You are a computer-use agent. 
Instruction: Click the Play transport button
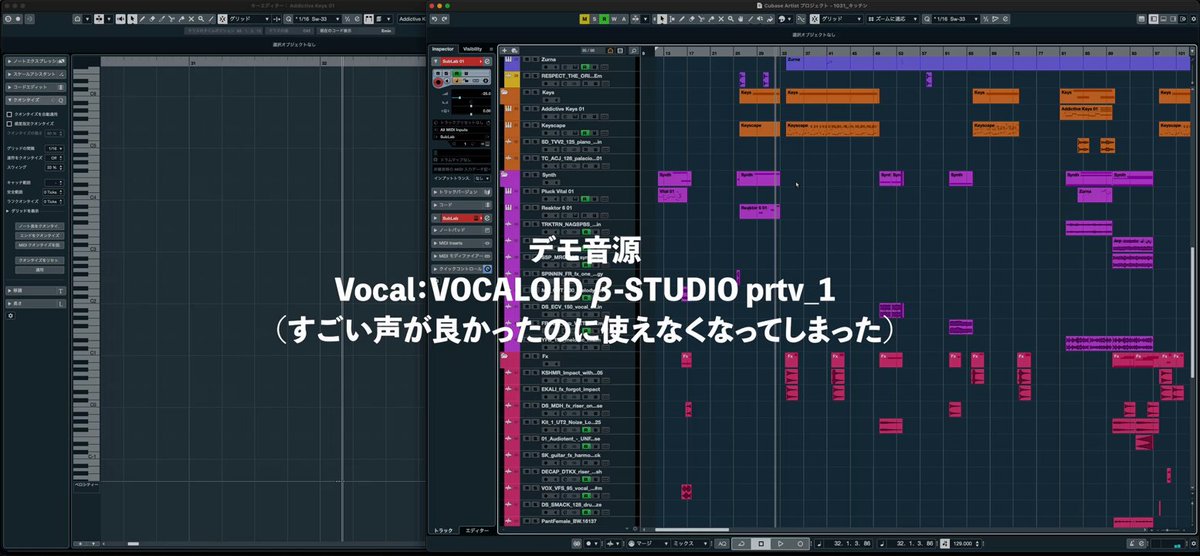[781, 543]
